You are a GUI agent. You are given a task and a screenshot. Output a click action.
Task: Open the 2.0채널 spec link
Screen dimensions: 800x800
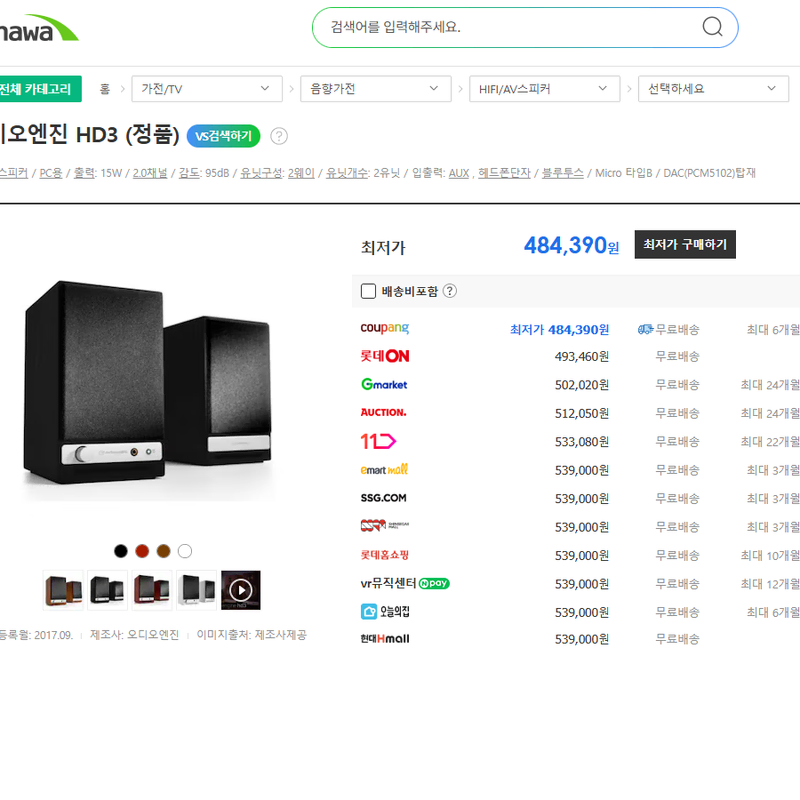(150, 173)
